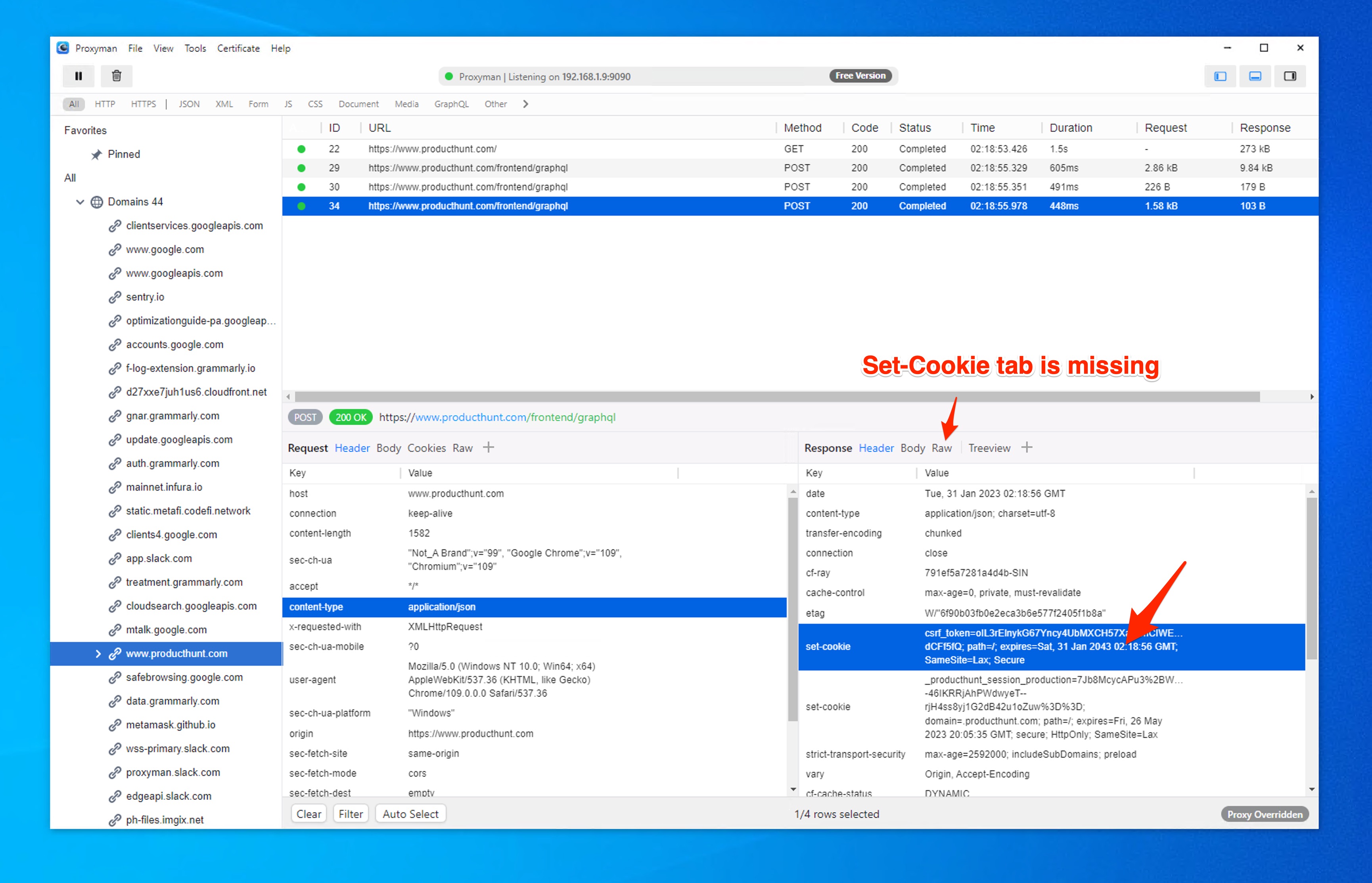Click the link icon beside sentry.io
The width and height of the screenshot is (1372, 883).
click(115, 296)
